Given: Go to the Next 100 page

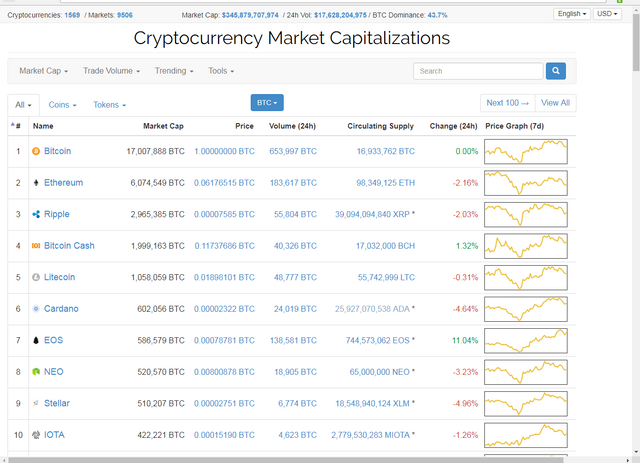Looking at the screenshot, I should coord(507,103).
